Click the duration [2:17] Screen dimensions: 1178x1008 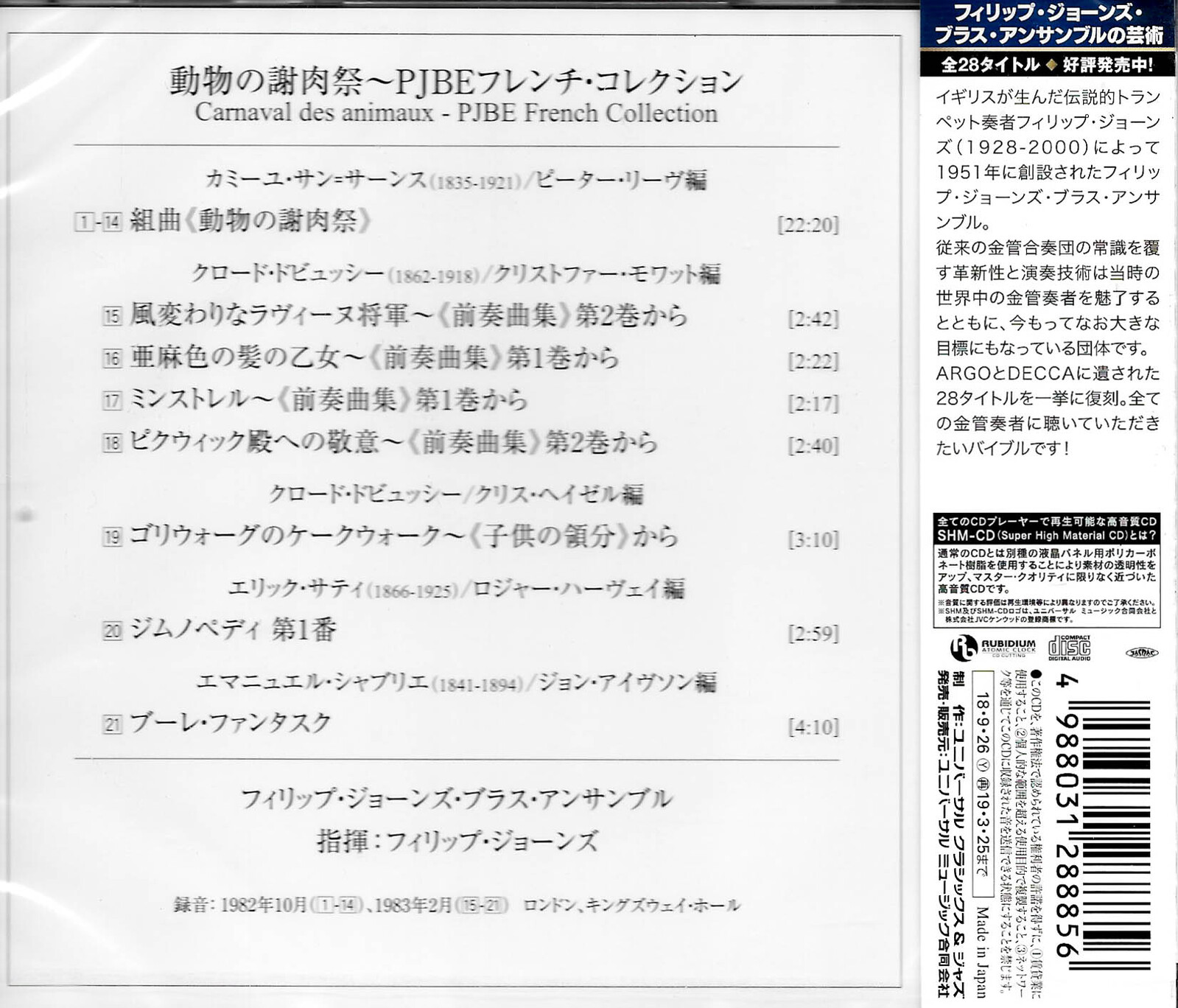coord(813,404)
